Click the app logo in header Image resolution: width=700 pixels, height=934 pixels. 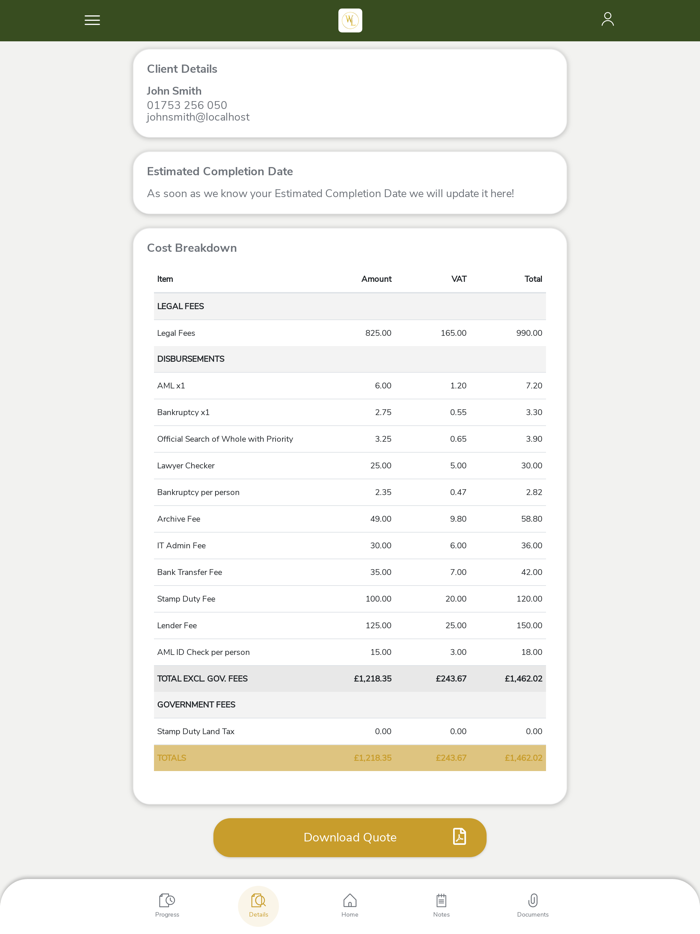[x=350, y=20]
